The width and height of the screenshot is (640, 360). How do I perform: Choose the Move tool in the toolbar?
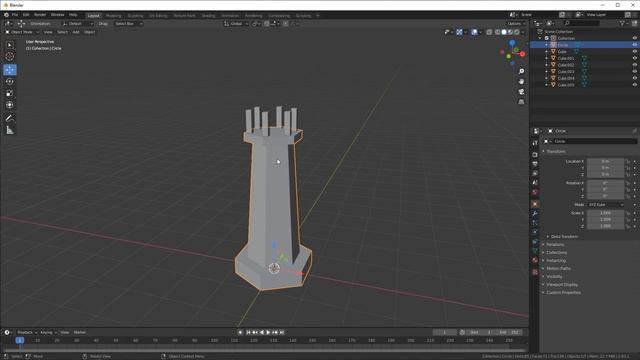[10, 70]
